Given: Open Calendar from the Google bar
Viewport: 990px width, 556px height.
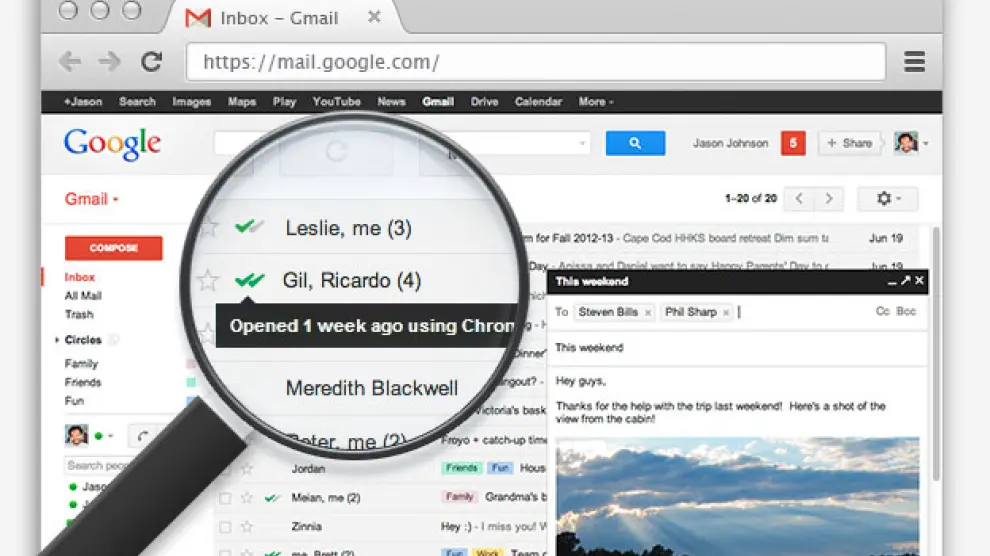Looking at the screenshot, I should tap(538, 102).
